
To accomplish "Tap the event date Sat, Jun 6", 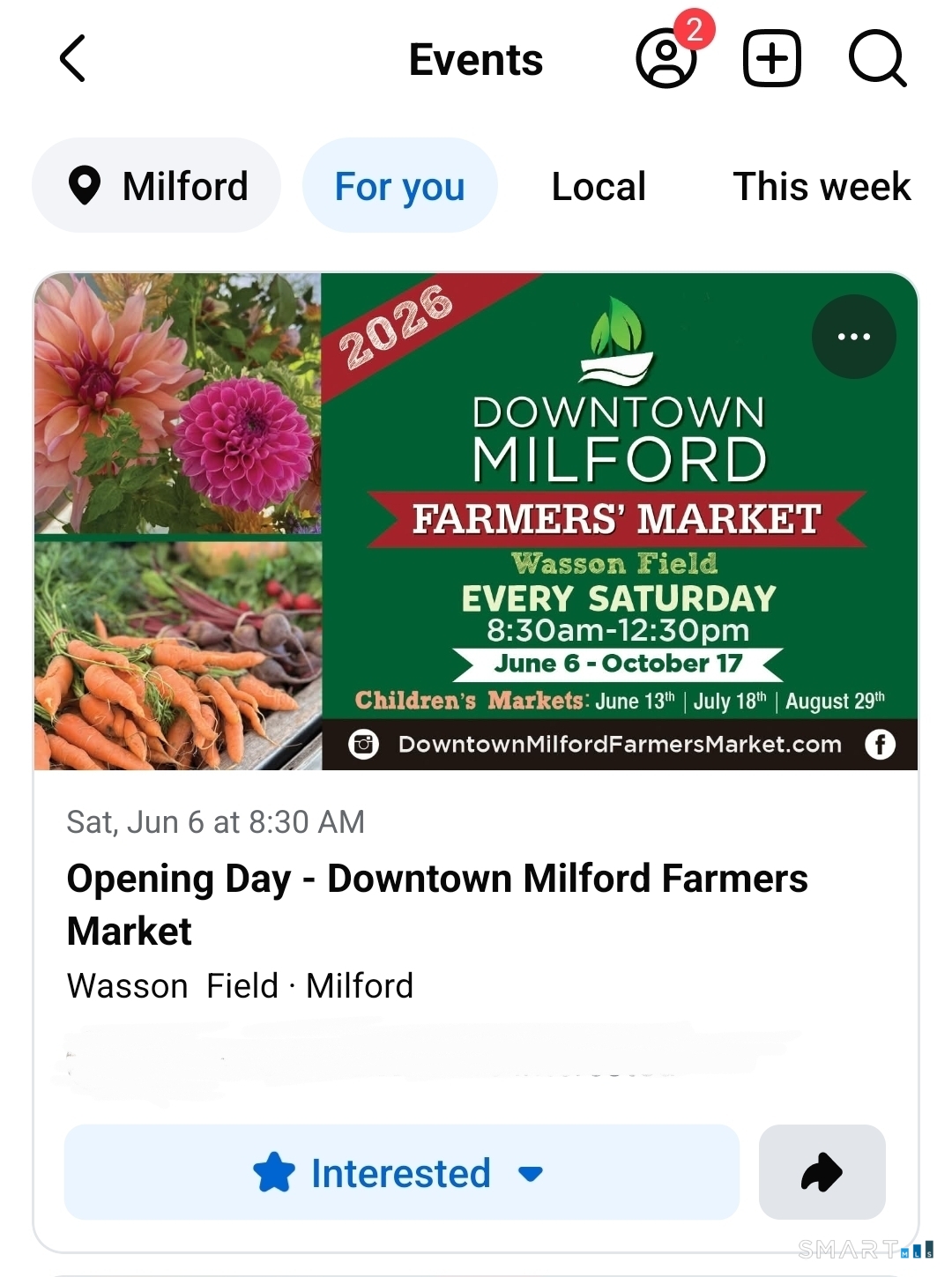I will [215, 822].
